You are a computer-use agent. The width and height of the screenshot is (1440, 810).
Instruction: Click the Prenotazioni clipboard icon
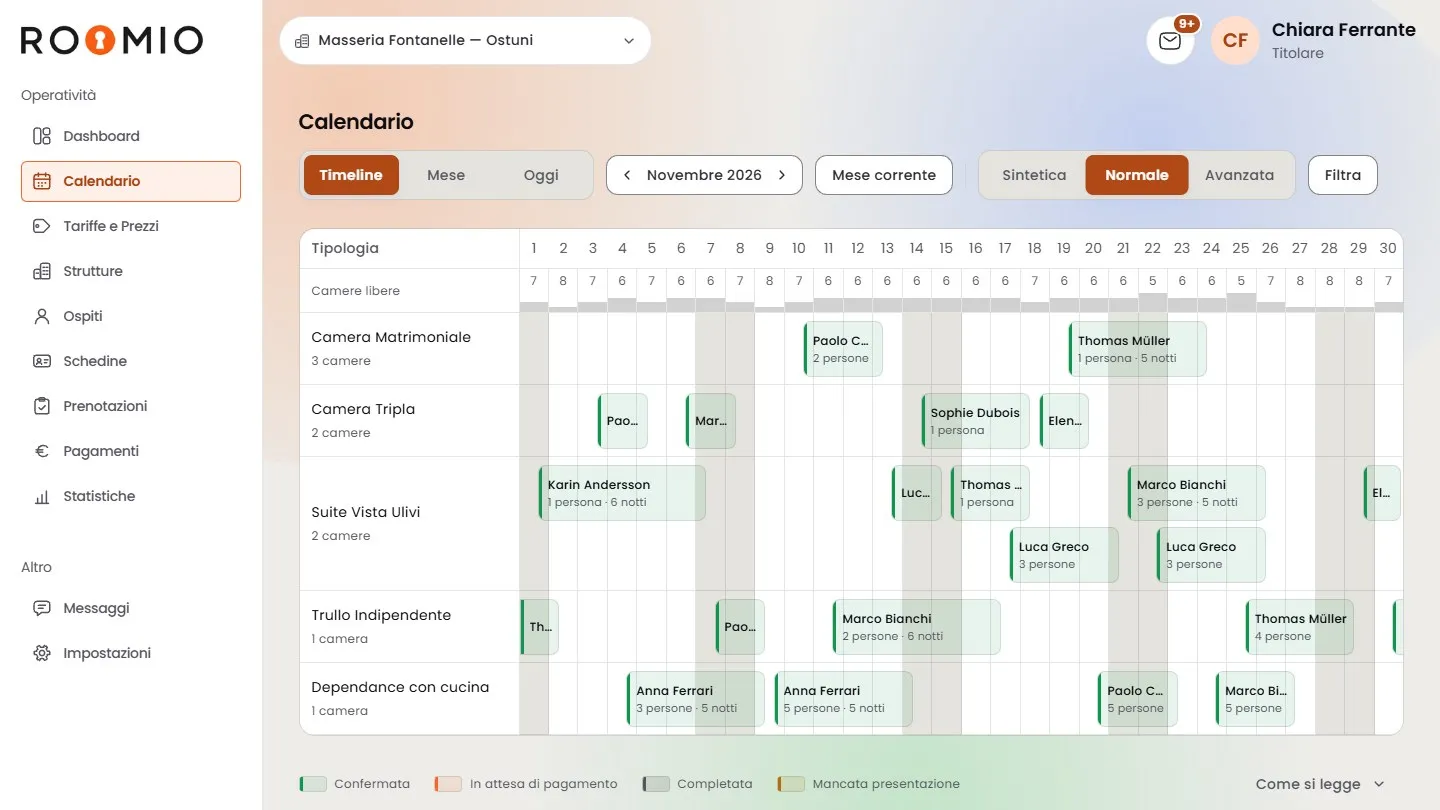[x=42, y=406]
